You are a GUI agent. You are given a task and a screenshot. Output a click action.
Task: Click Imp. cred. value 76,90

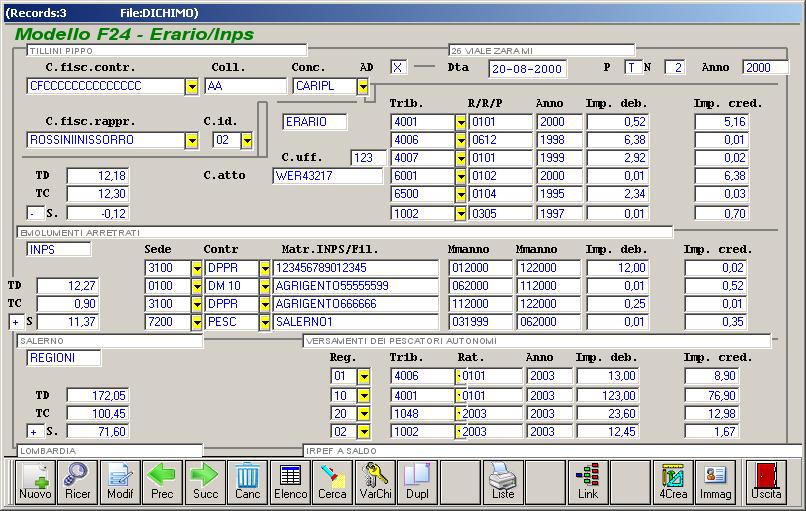[x=711, y=395]
